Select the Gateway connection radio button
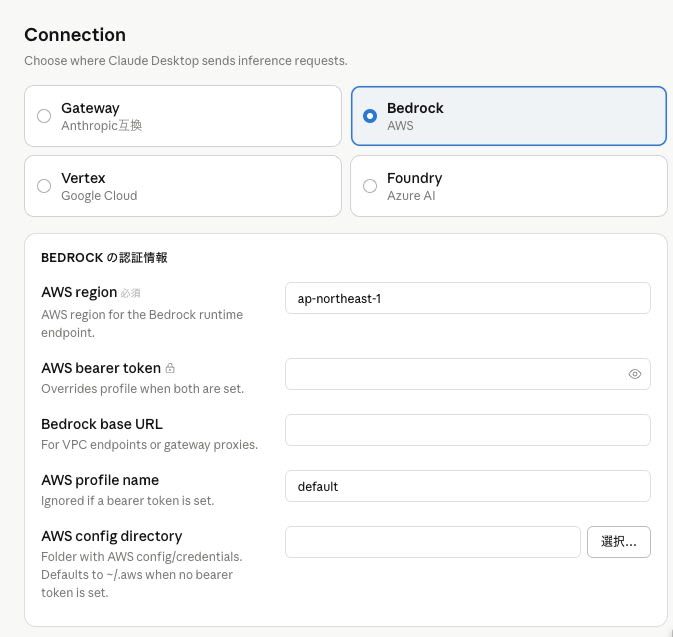The image size is (673, 637). pos(44,116)
